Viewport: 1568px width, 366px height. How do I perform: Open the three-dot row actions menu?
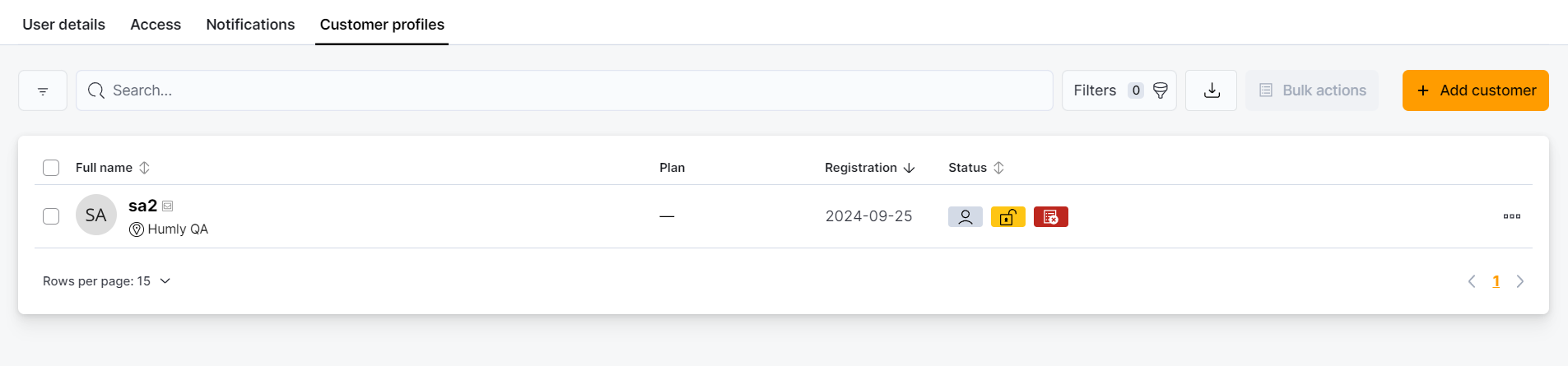tap(1511, 216)
